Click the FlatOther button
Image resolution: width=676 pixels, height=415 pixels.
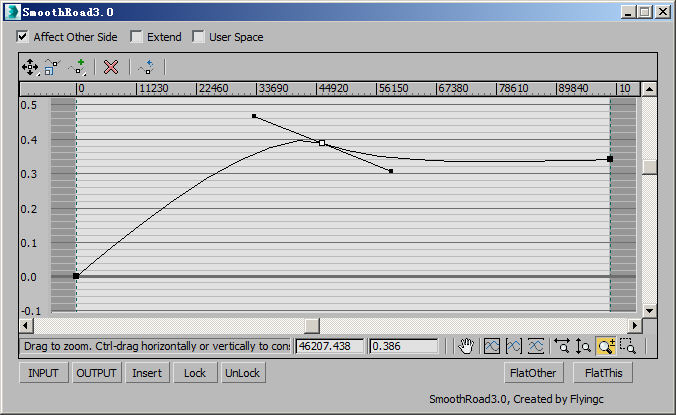tap(534, 373)
